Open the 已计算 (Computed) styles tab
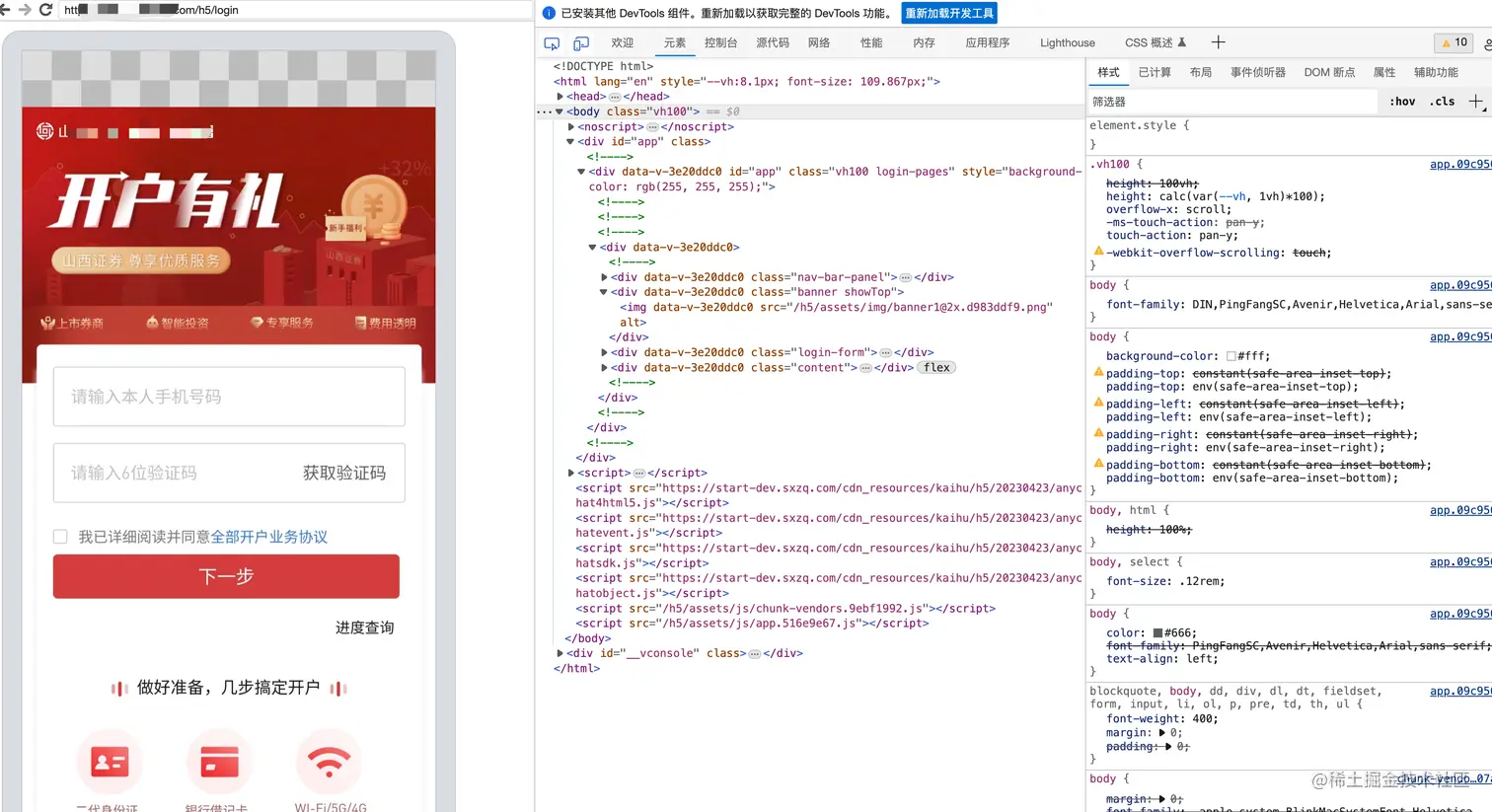The height and width of the screenshot is (812, 1492). click(x=1155, y=72)
